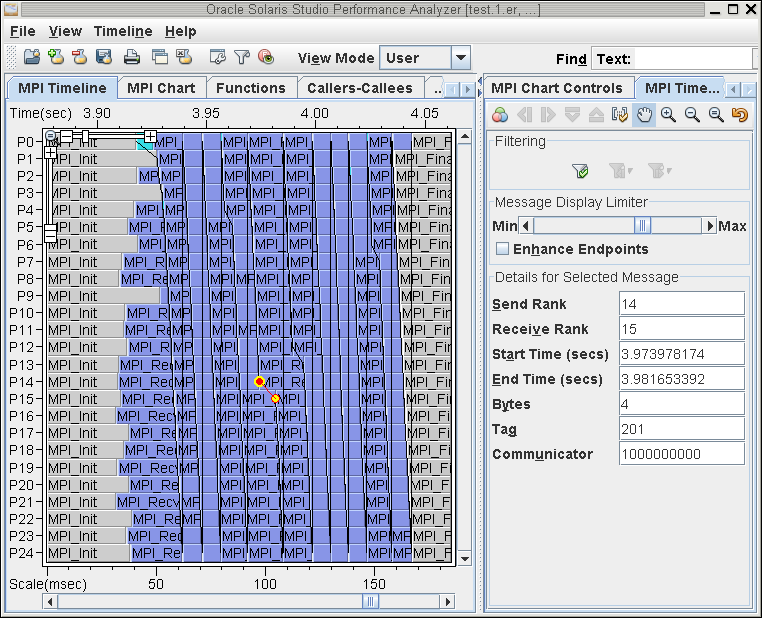Switch to the MPI Chart tab
The width and height of the screenshot is (762, 618).
(x=161, y=88)
